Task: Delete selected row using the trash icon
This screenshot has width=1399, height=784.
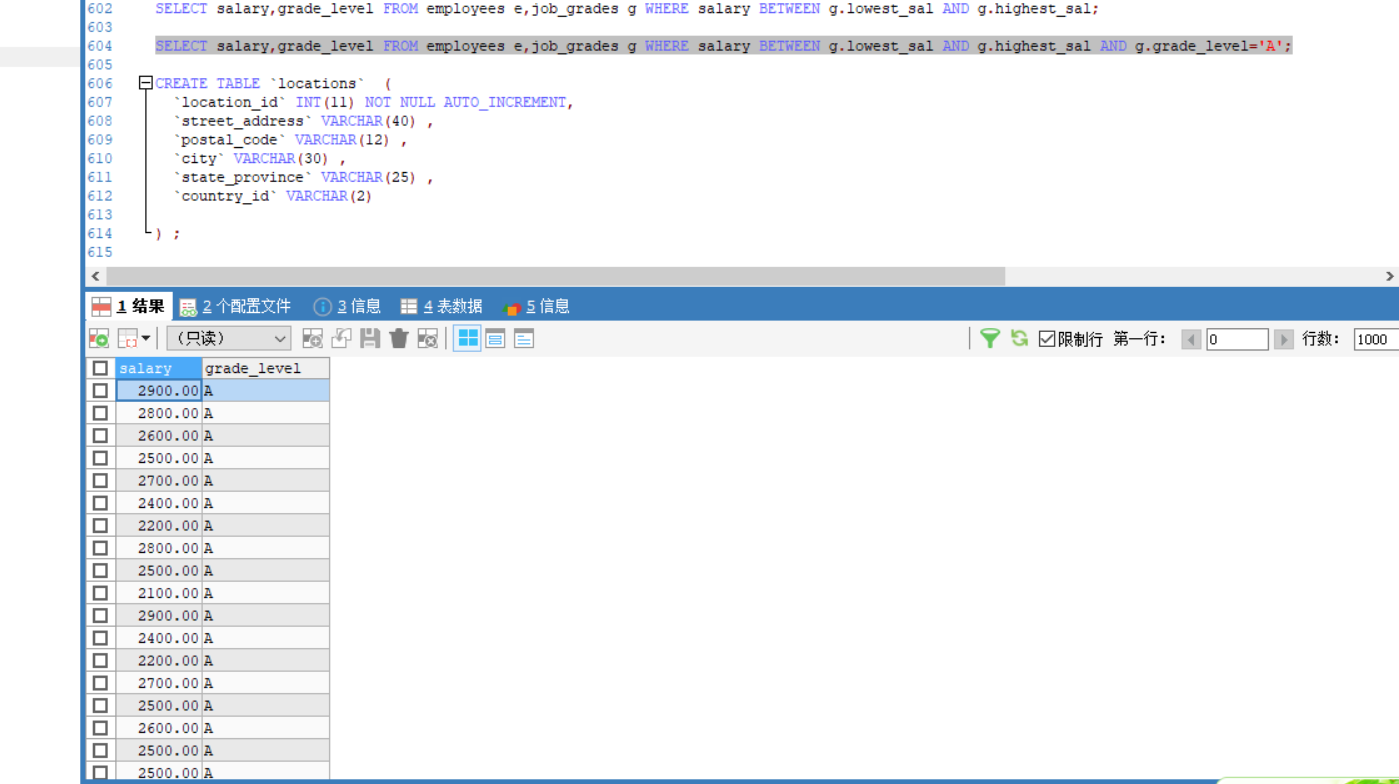Action: click(x=398, y=339)
